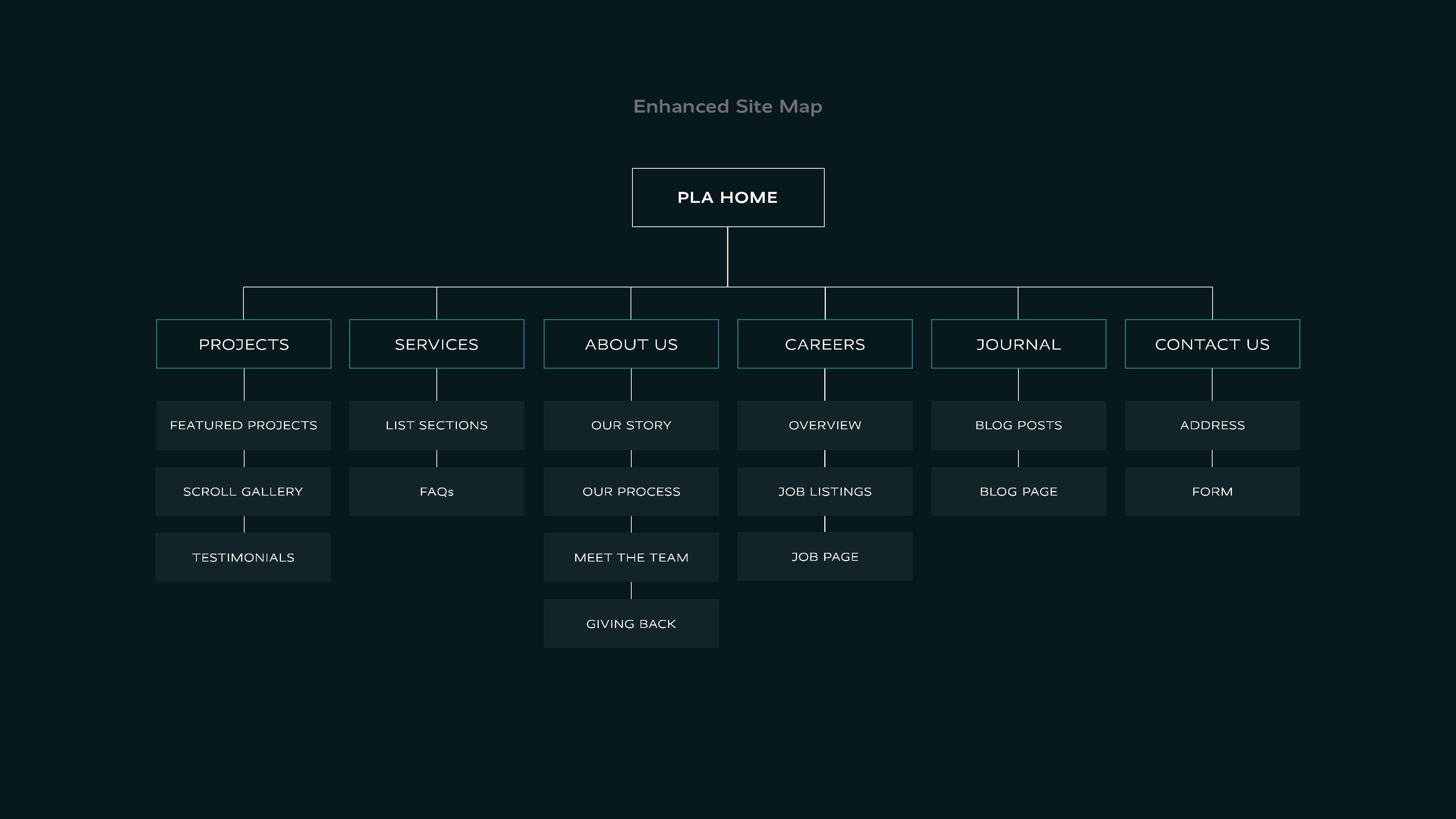Click the LIST SECTIONS item
The height and width of the screenshot is (819, 1456).
coord(436,425)
